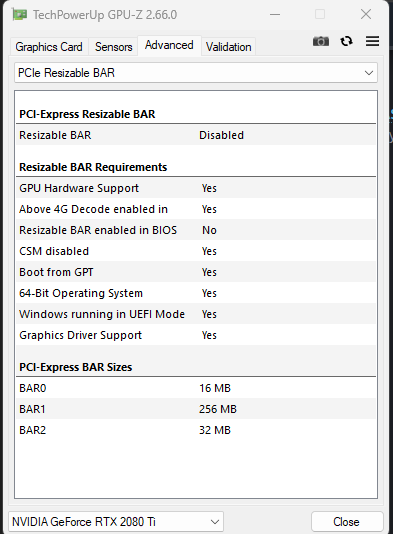Select the Validation tab
393x534 pixels.
click(x=229, y=47)
